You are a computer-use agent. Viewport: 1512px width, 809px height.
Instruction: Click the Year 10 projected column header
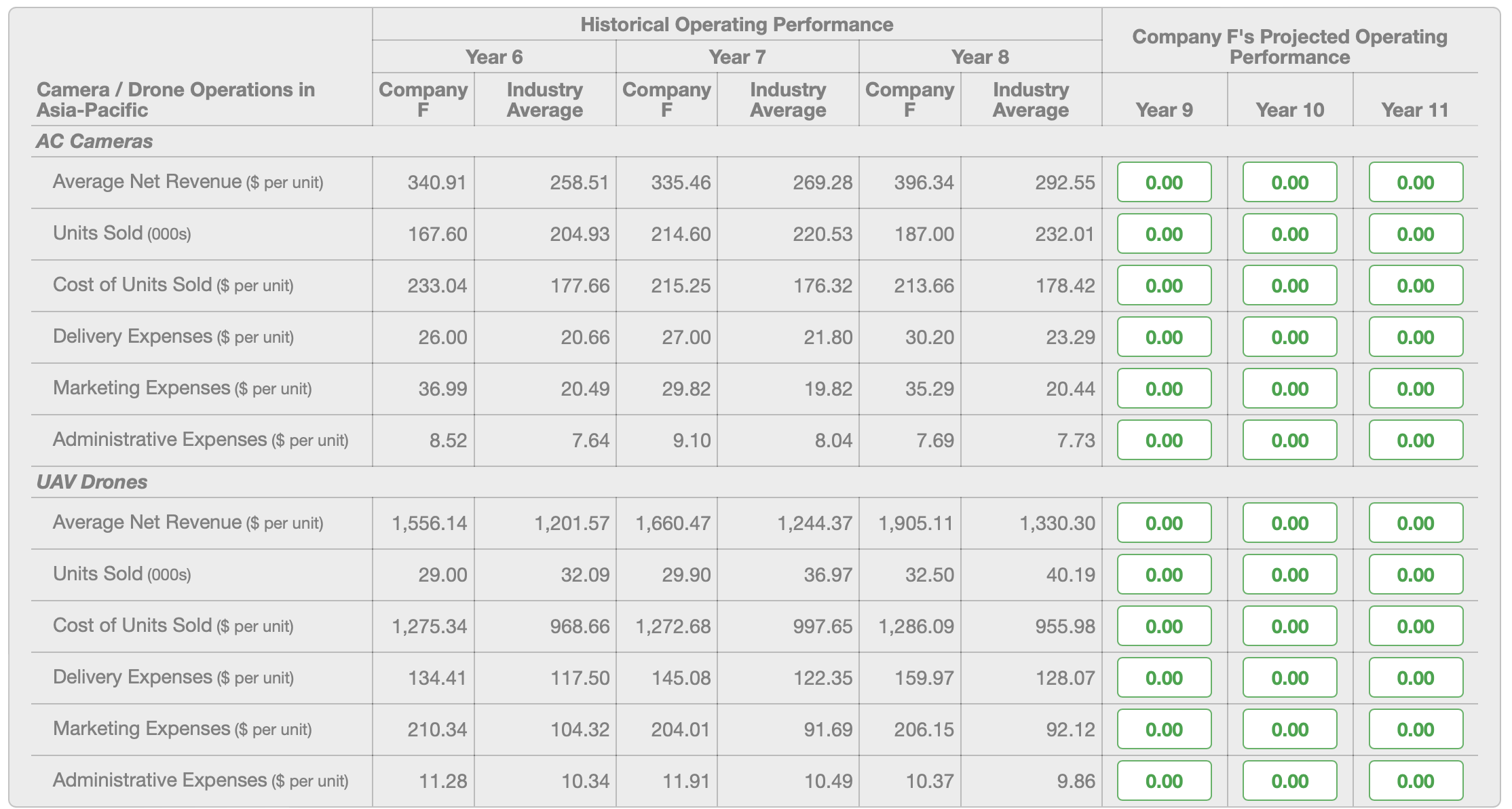click(x=1289, y=110)
